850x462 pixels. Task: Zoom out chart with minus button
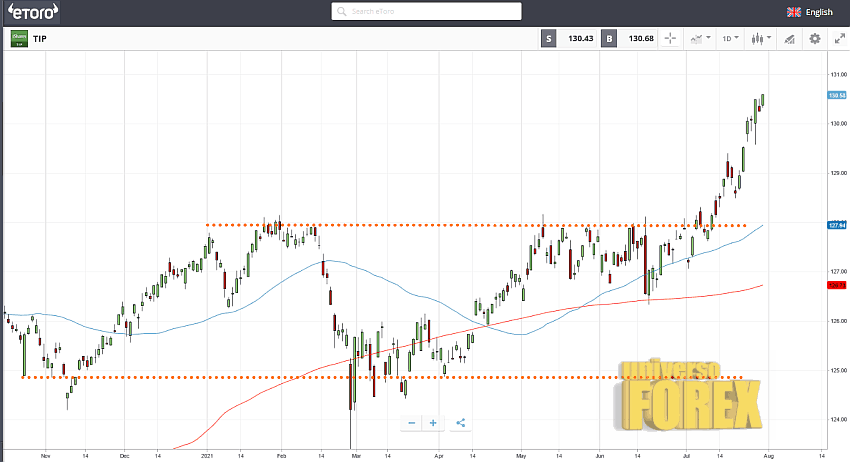(x=411, y=423)
